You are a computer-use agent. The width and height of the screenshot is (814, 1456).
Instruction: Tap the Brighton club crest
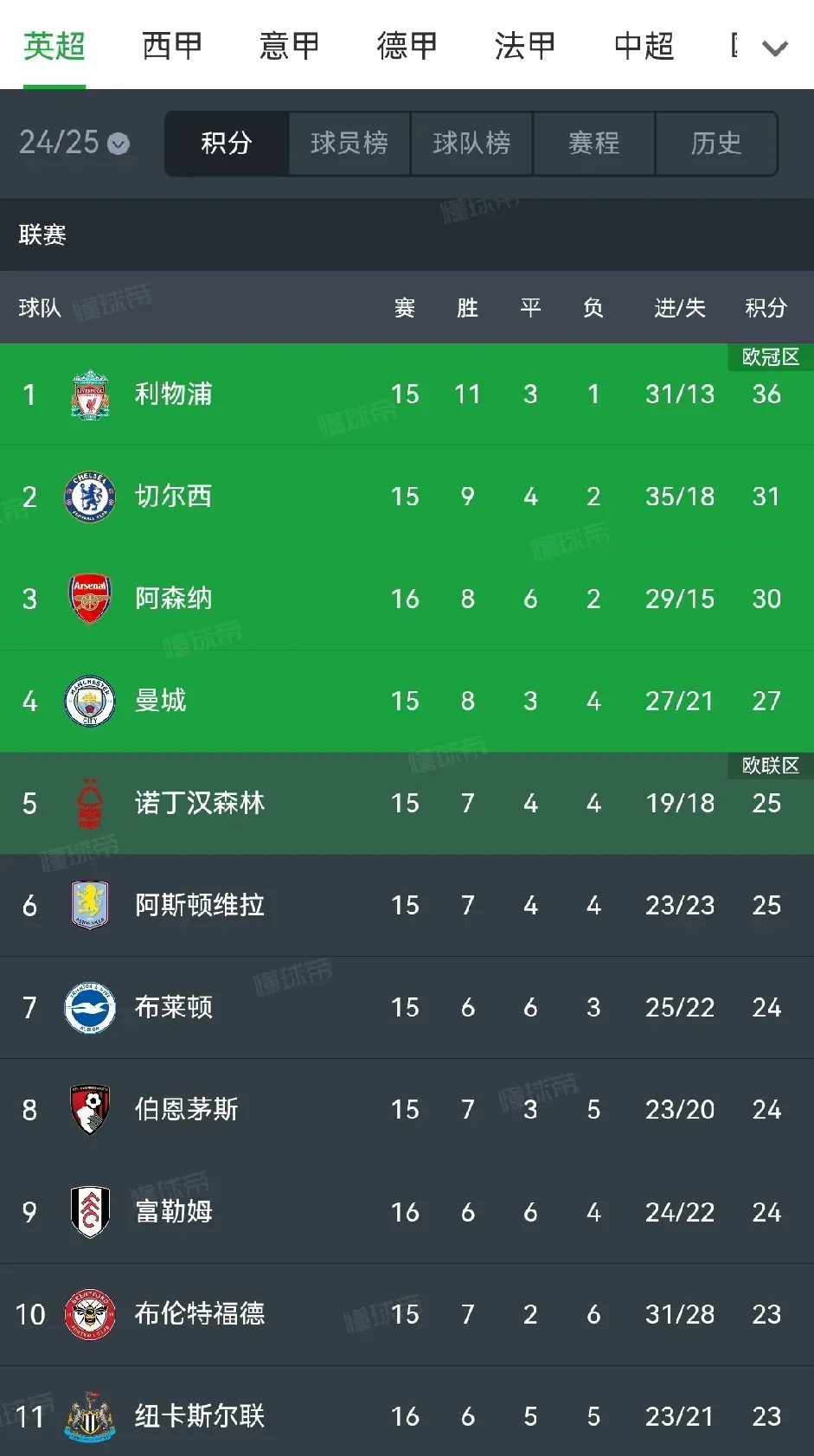90,1008
